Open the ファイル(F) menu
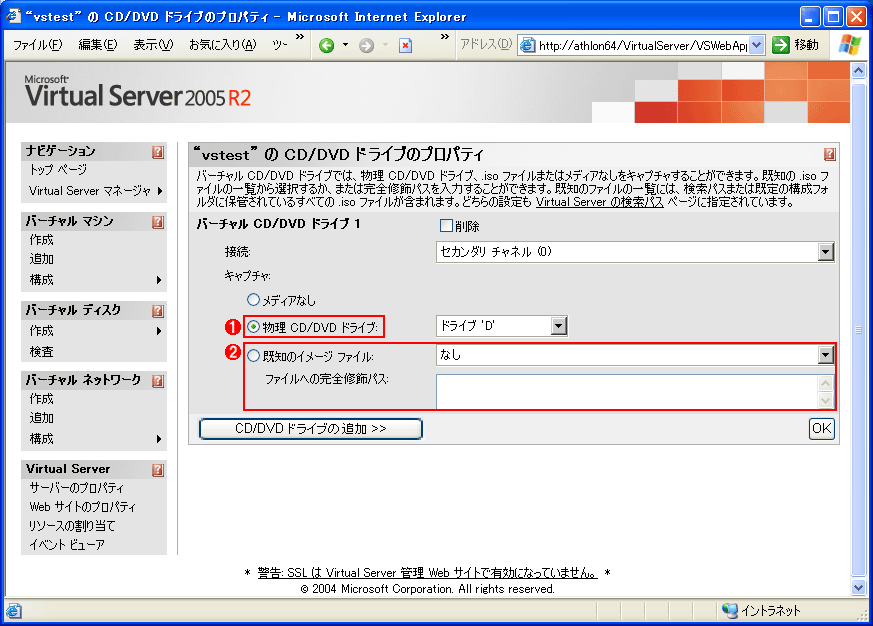 (37, 45)
